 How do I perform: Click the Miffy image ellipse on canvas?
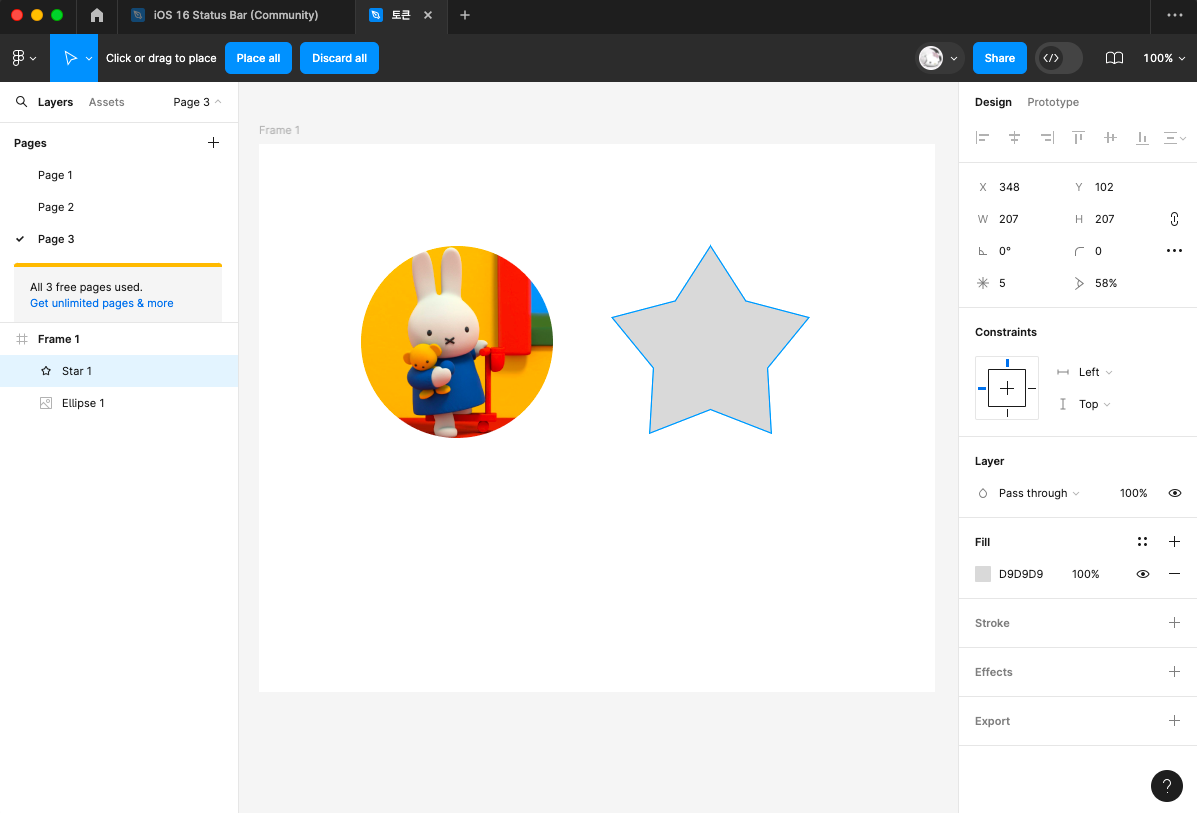coord(457,342)
